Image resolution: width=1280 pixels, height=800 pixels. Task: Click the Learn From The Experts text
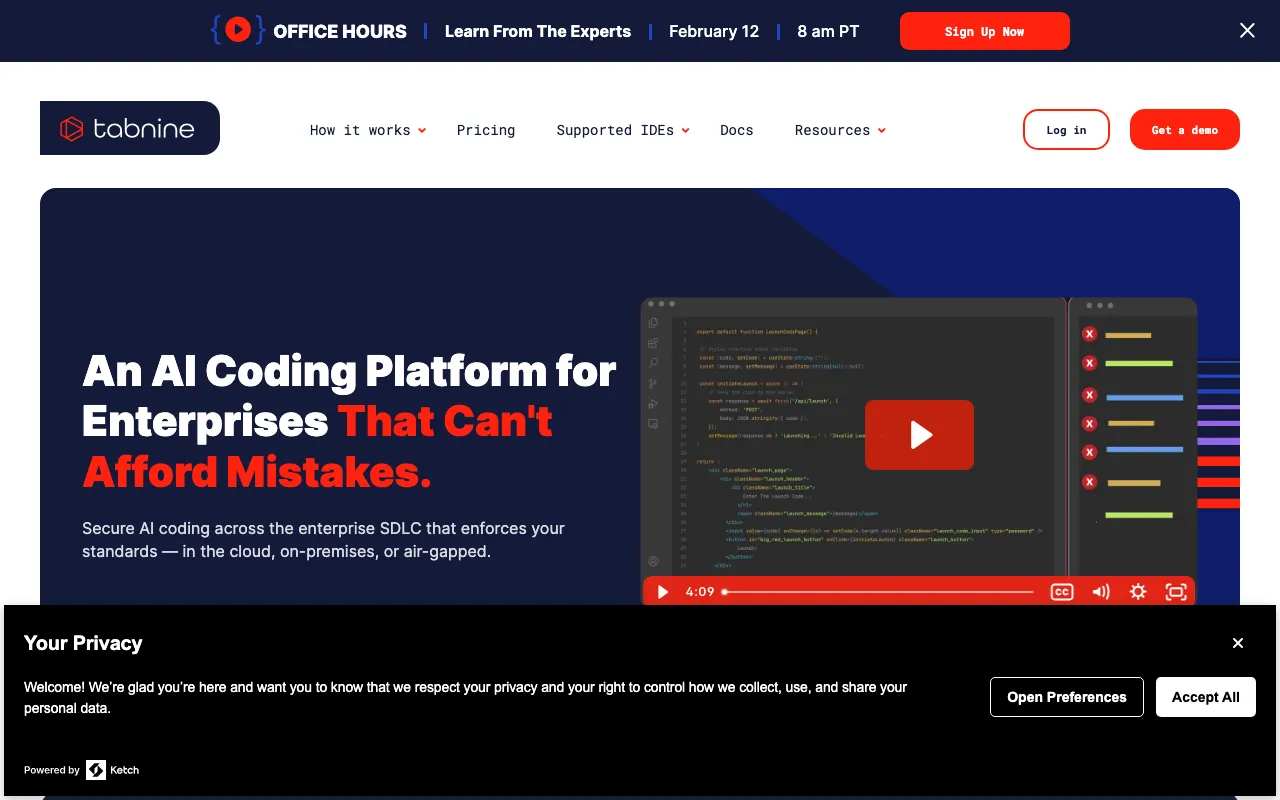pos(538,31)
